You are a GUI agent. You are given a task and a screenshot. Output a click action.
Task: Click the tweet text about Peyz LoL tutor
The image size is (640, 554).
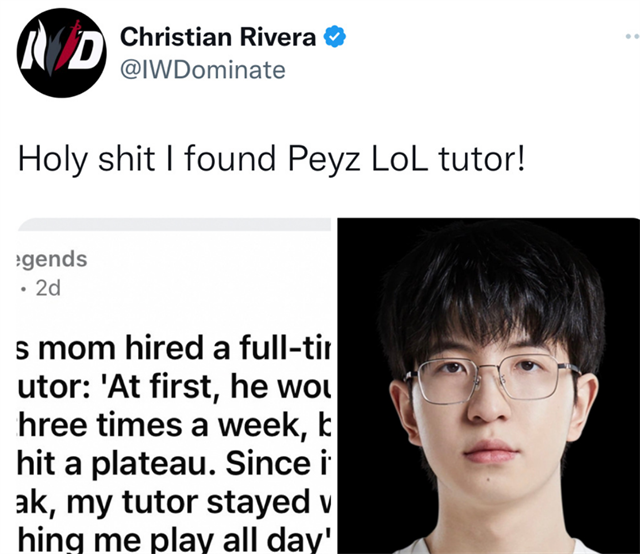271,159
